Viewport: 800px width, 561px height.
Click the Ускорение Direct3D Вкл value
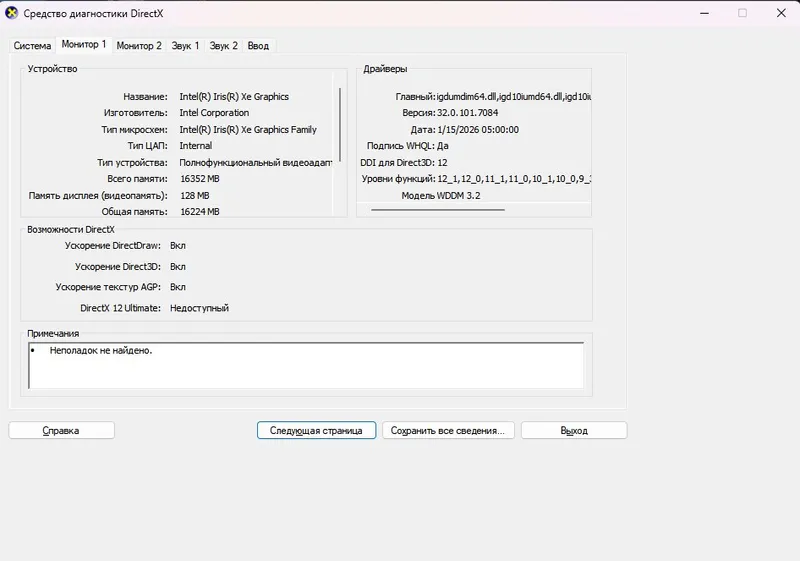[x=178, y=267]
